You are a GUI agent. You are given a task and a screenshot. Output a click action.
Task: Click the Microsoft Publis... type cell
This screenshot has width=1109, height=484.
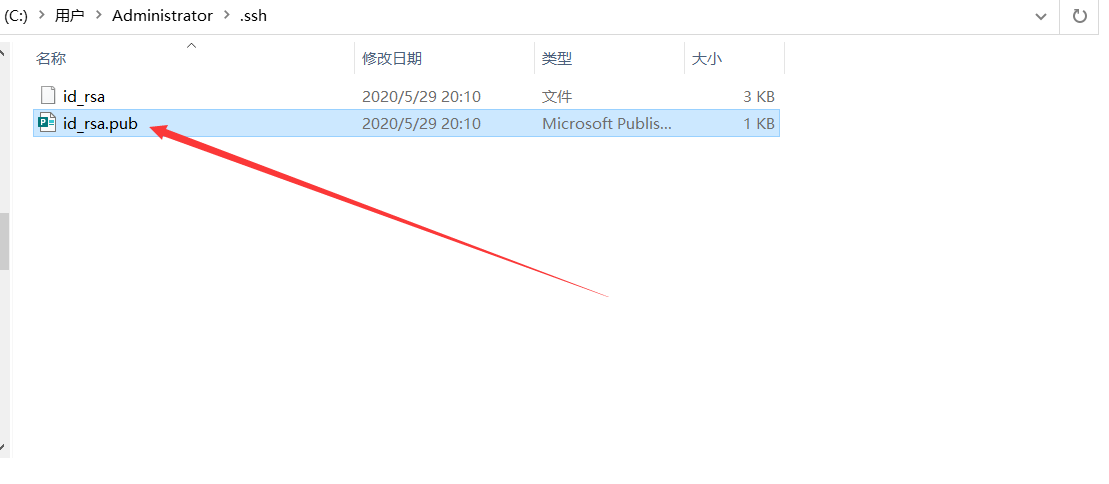(607, 124)
